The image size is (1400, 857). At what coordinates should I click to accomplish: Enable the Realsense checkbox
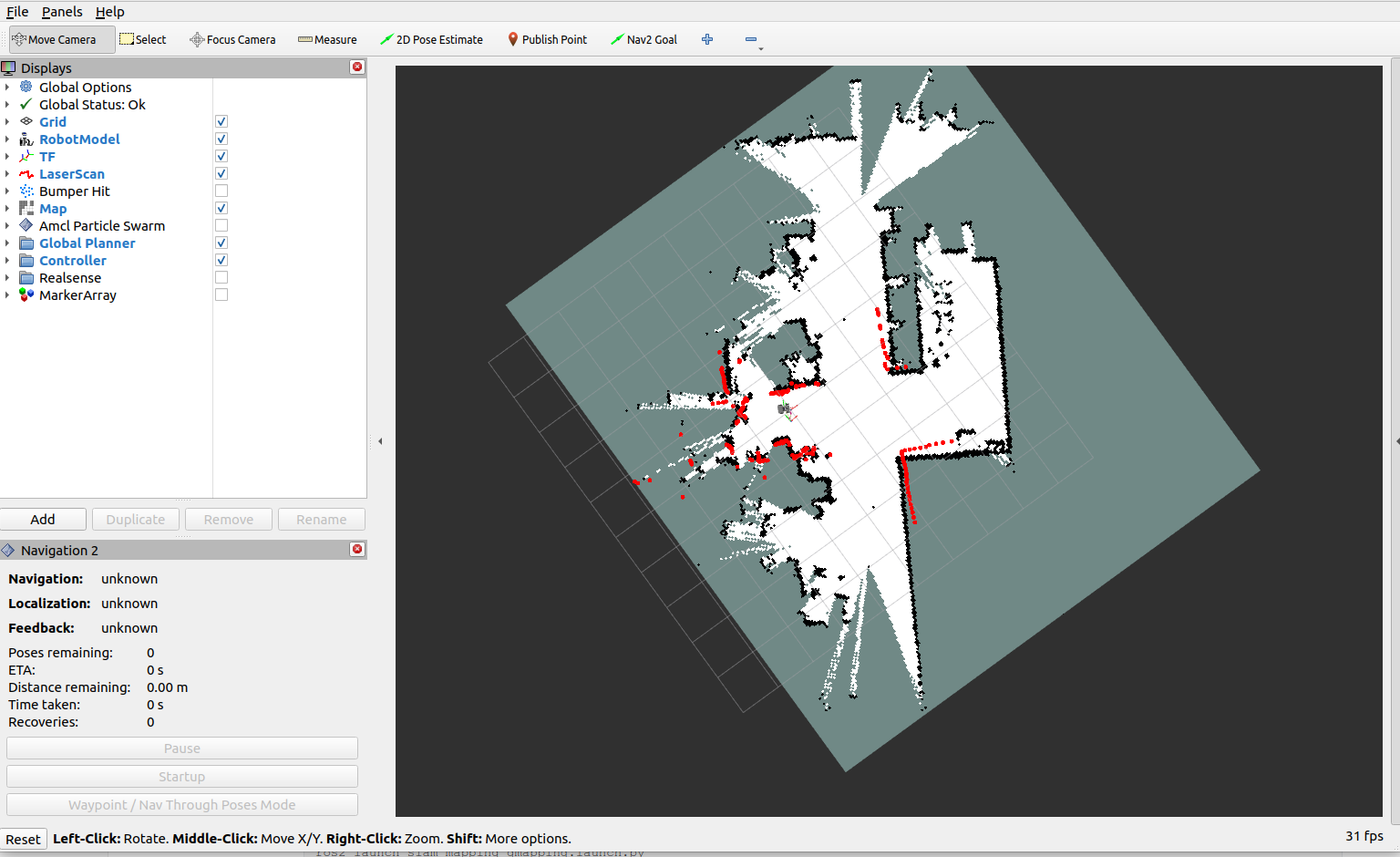click(x=221, y=277)
